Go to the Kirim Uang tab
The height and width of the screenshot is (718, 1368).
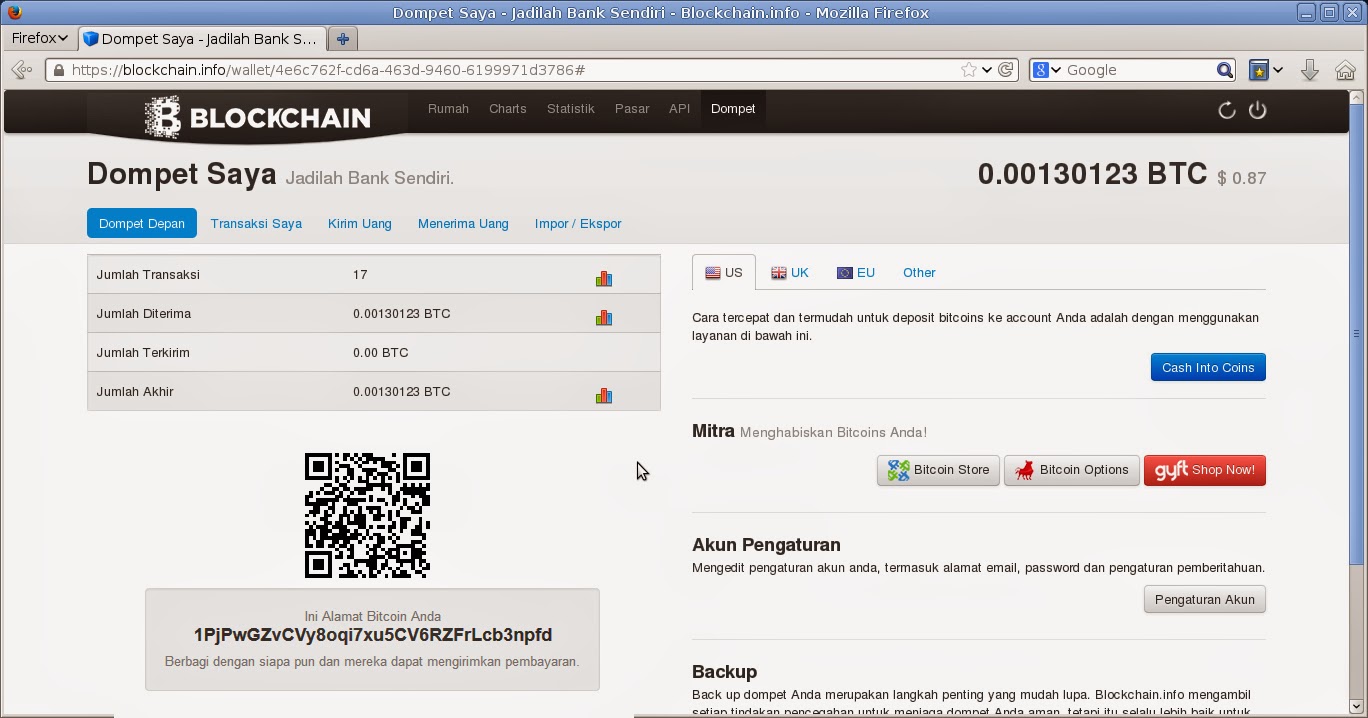pos(360,223)
